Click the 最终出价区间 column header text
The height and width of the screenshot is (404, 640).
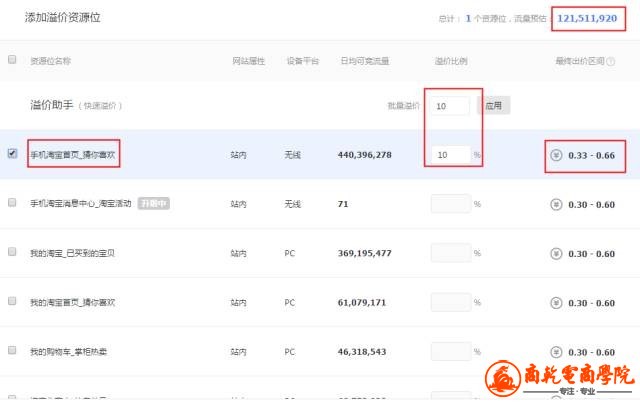(x=580, y=61)
